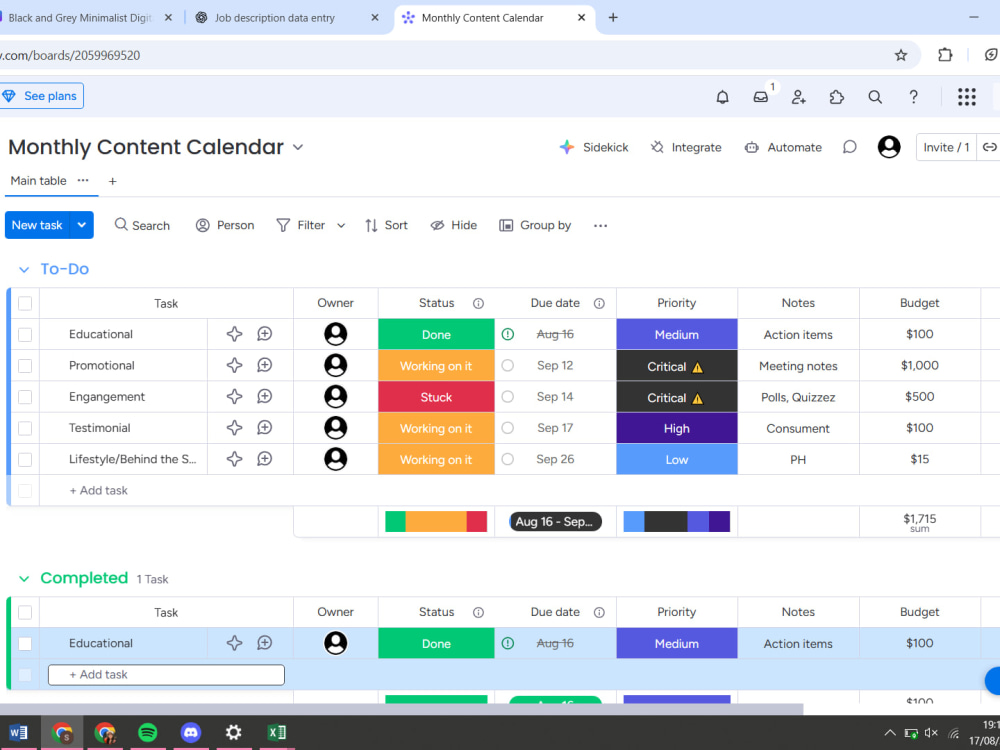The width and height of the screenshot is (1000, 750).
Task: Change the Low priority on Lifestyle row
Action: (x=677, y=459)
